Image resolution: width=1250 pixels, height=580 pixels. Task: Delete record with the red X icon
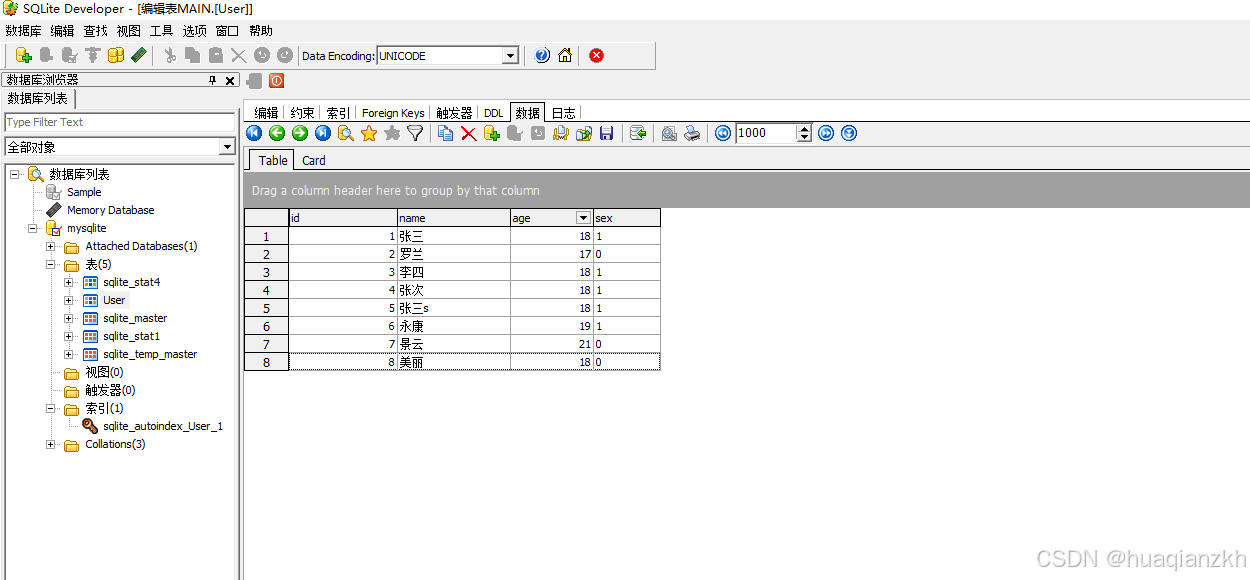(x=468, y=133)
